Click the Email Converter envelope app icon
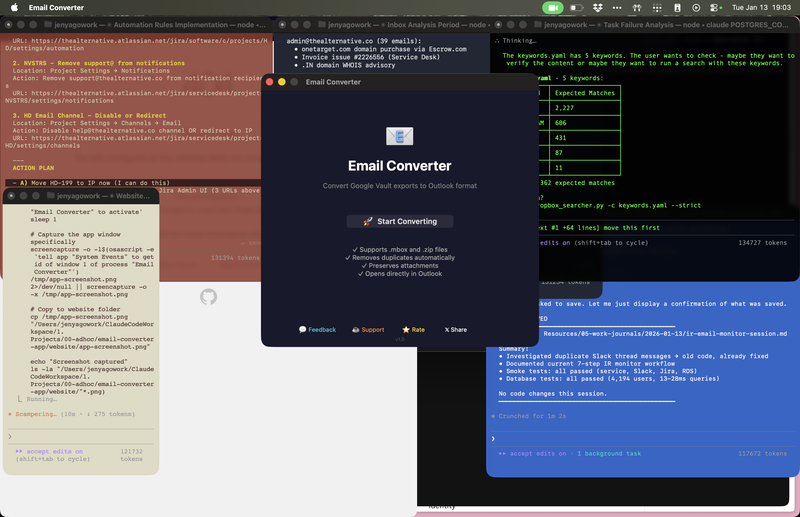800x517 pixels. (399, 136)
